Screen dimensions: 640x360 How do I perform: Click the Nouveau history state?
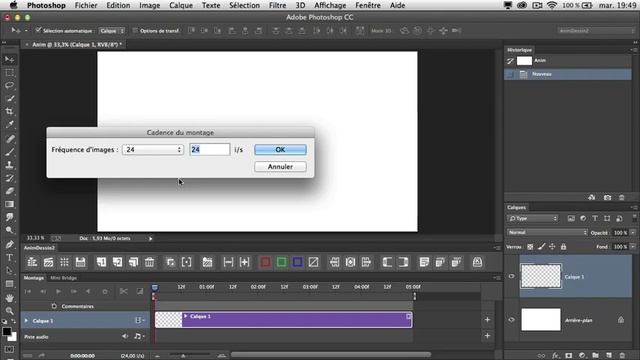tap(568, 74)
